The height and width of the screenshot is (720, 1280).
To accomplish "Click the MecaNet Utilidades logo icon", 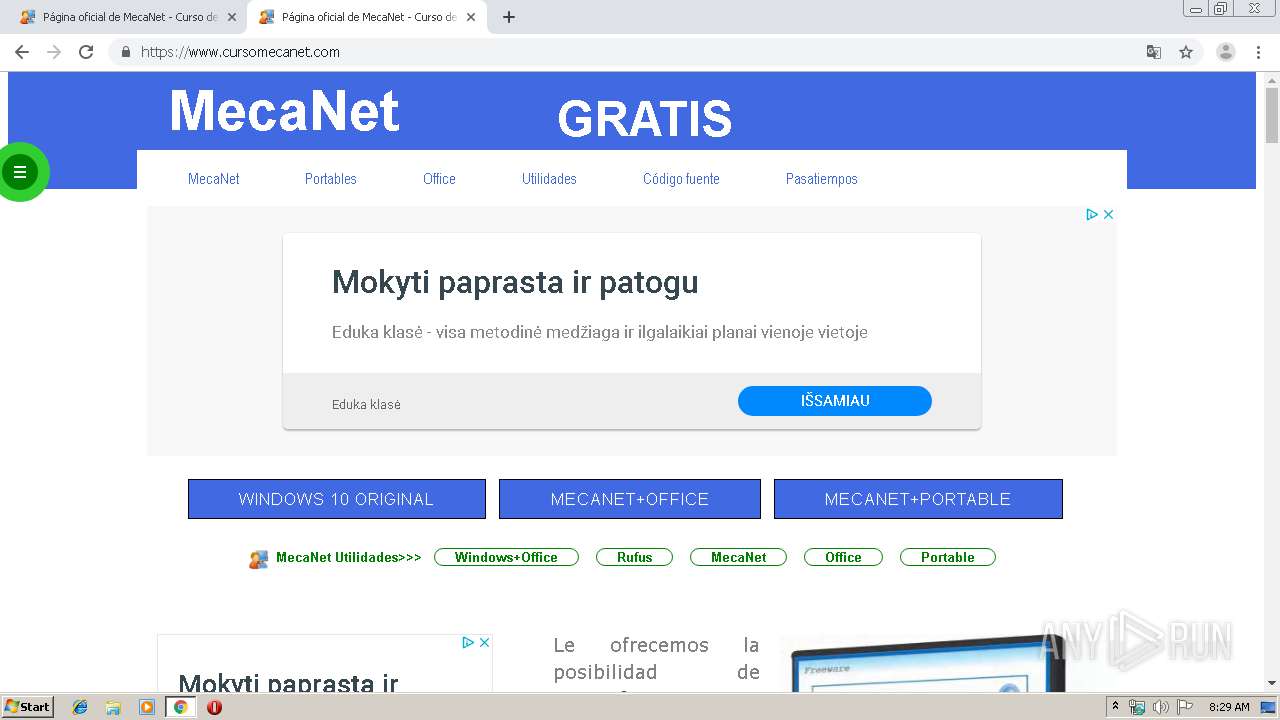I will [259, 559].
